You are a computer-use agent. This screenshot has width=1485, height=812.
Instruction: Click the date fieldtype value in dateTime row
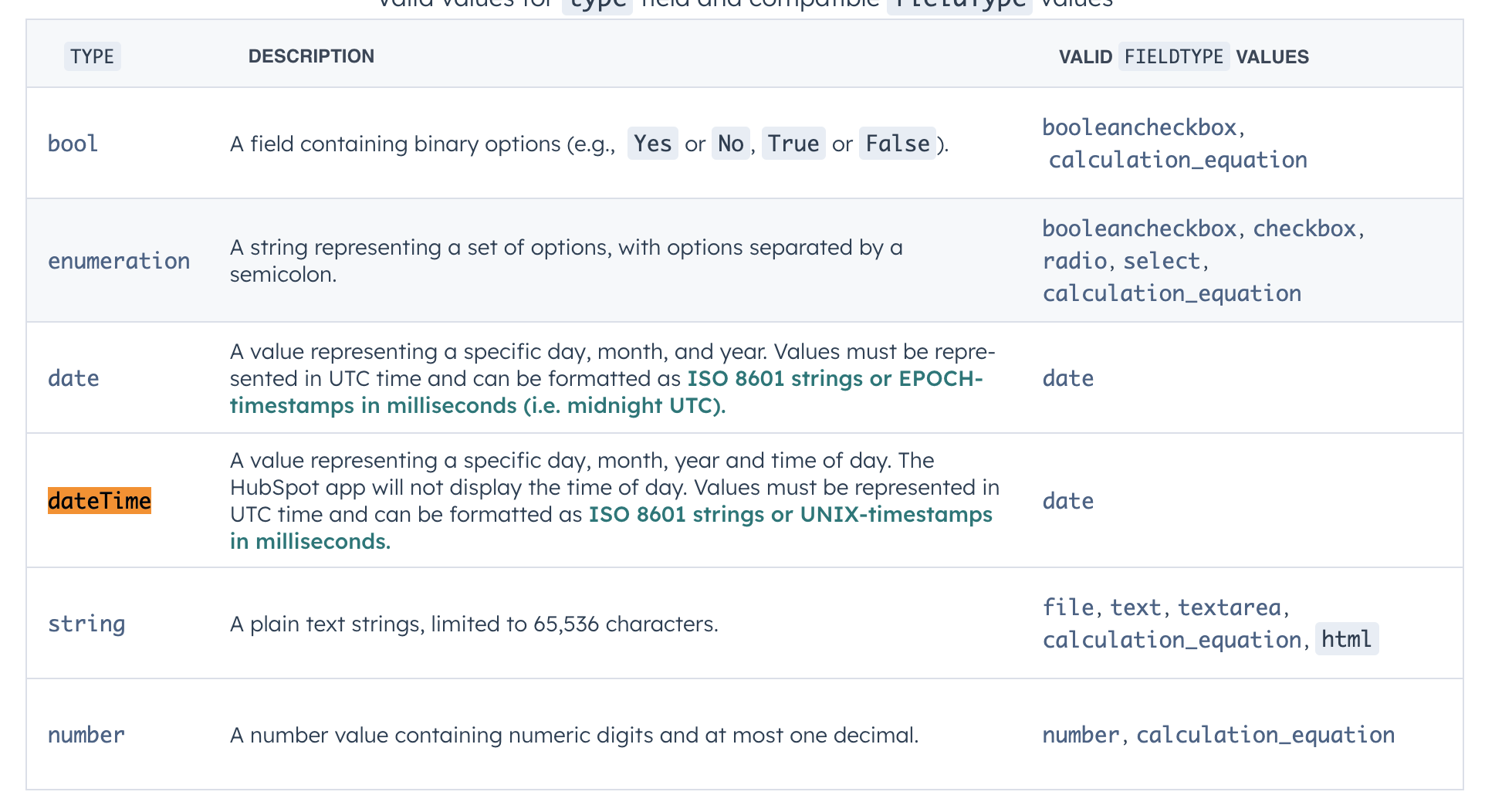coord(1068,500)
